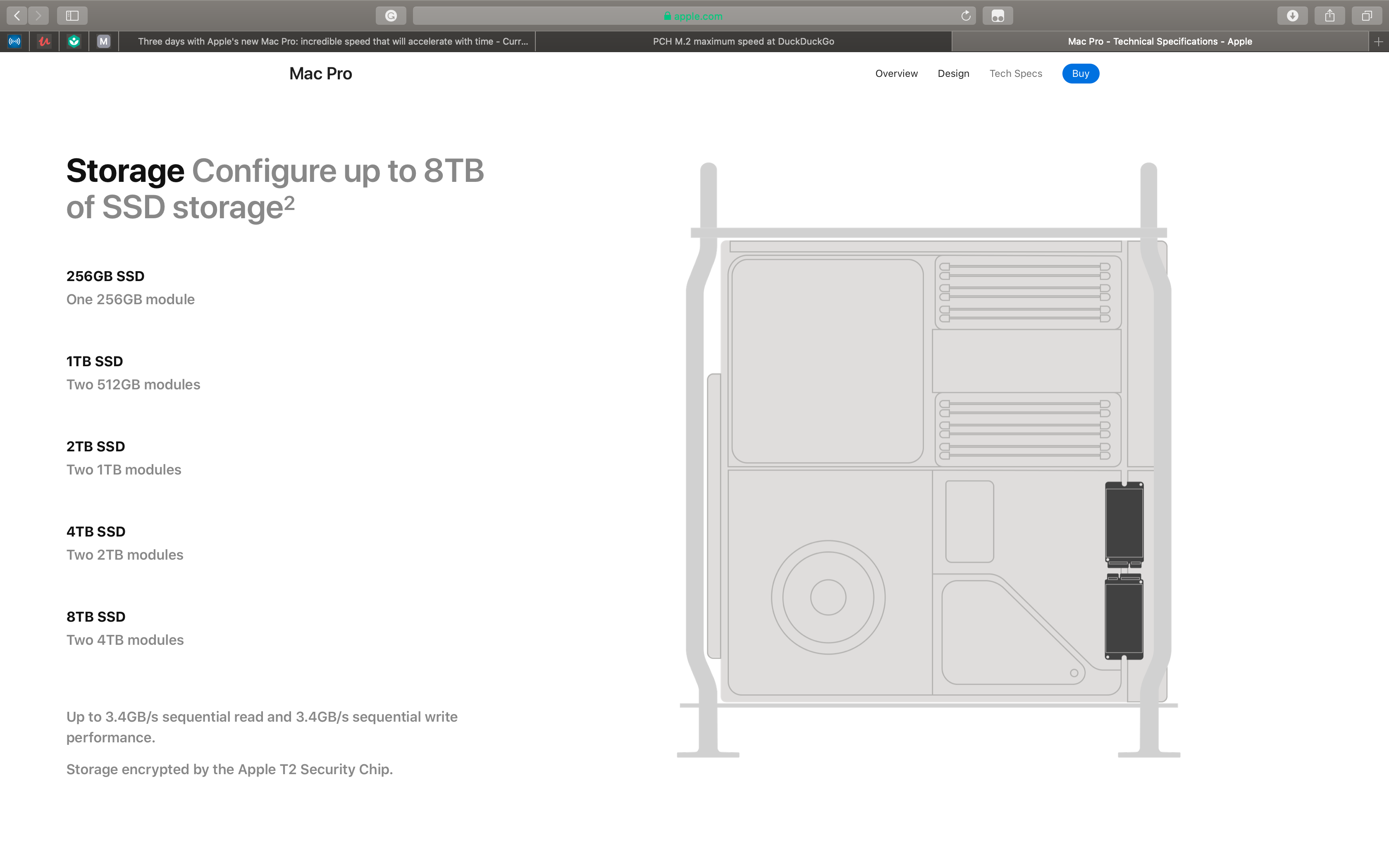The width and height of the screenshot is (1389, 868).
Task: Show the Safari sidebar
Action: tap(72, 16)
